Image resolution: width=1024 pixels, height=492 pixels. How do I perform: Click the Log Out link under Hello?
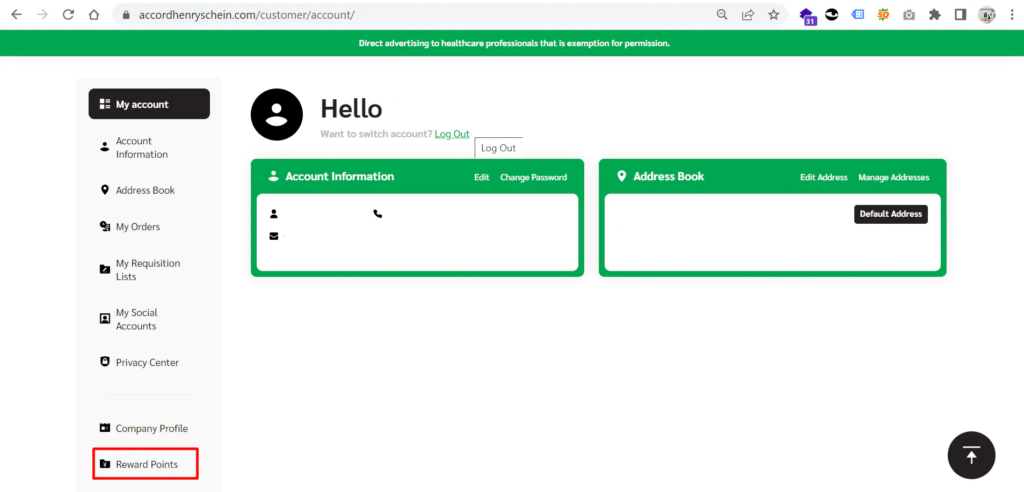click(451, 134)
